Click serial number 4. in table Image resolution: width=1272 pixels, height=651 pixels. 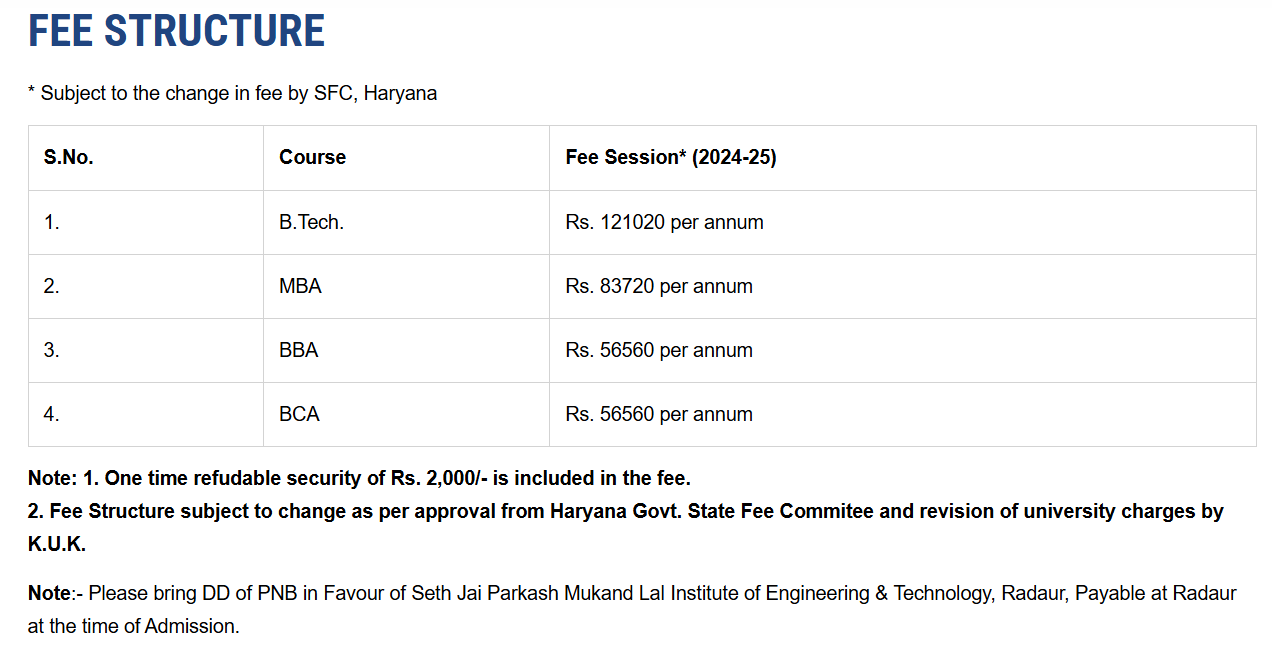click(52, 414)
